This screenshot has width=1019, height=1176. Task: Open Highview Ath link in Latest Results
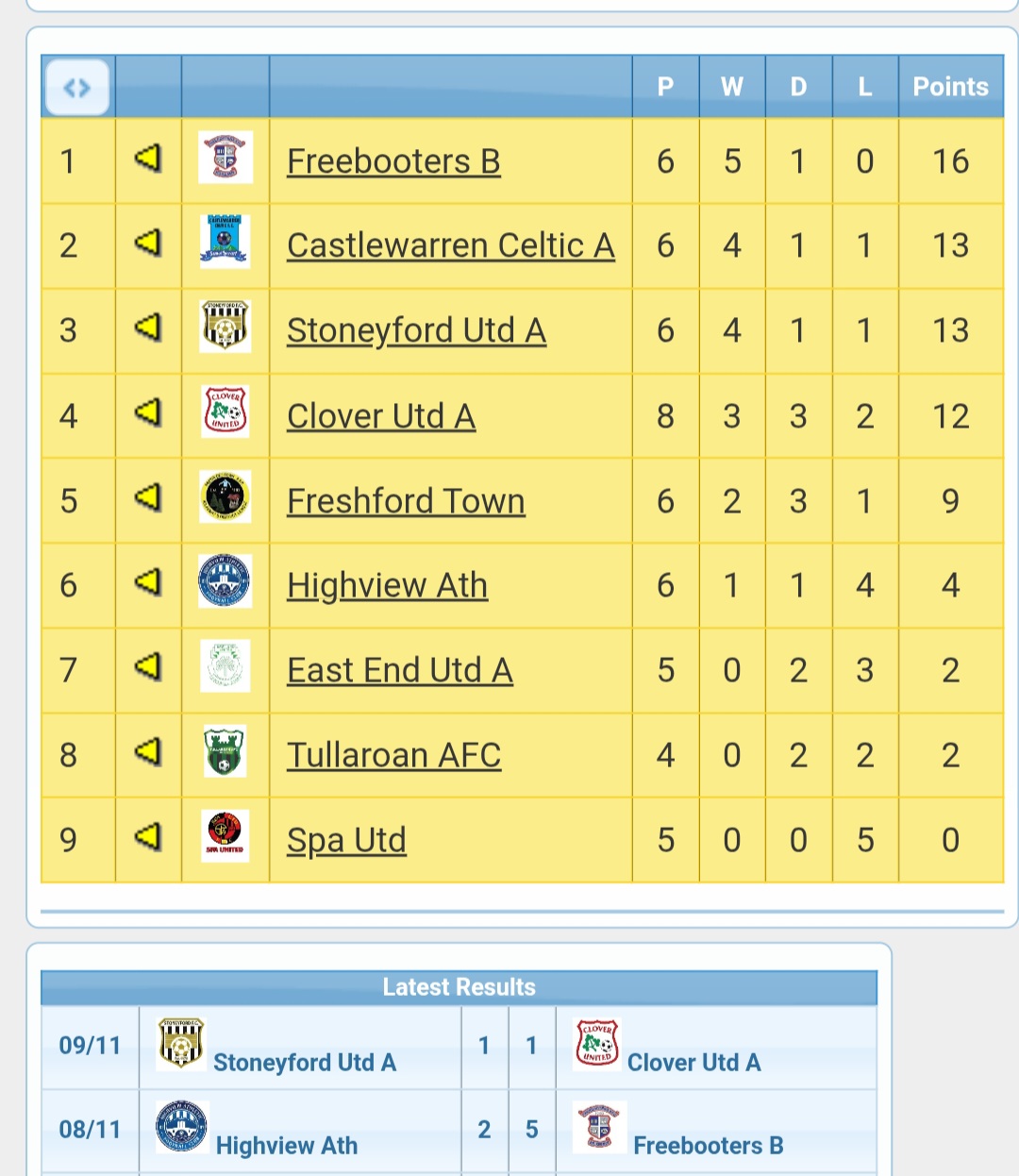[287, 1145]
